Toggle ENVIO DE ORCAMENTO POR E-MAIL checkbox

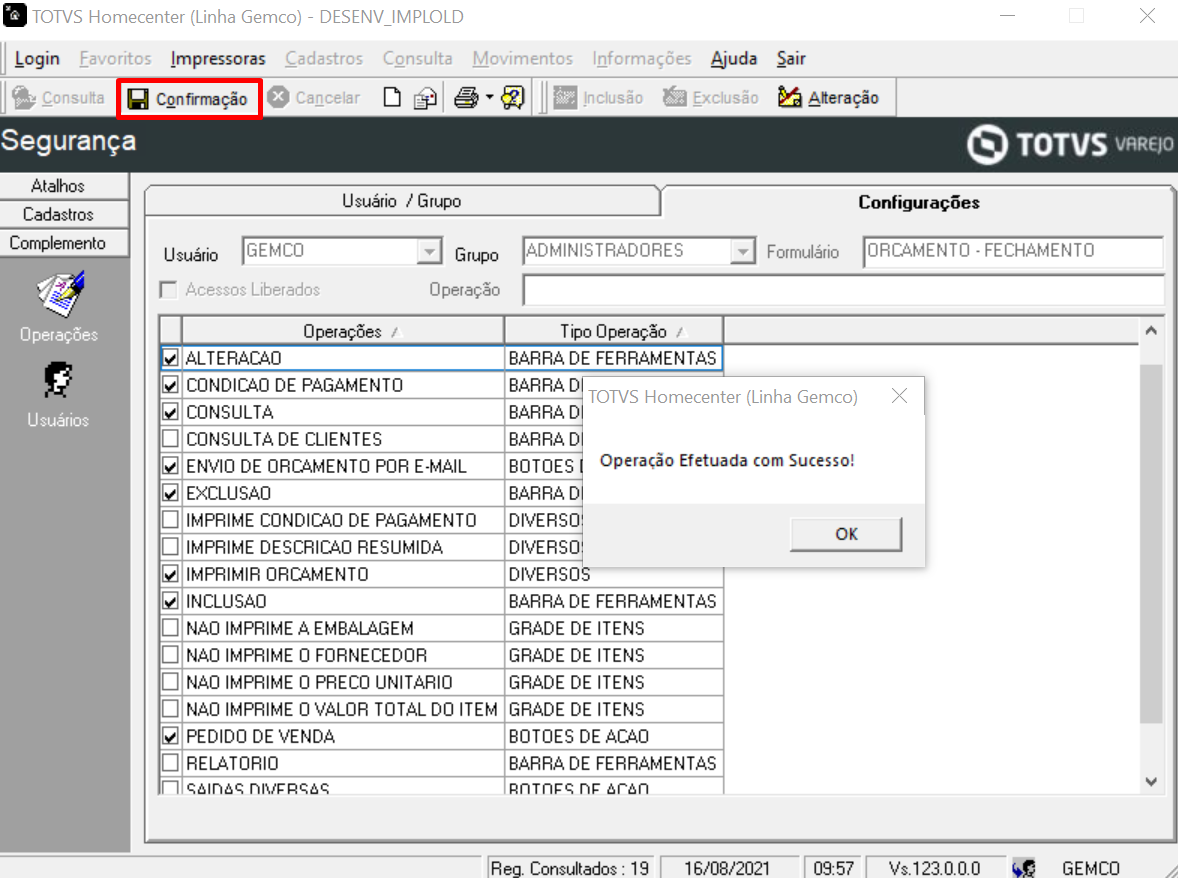click(171, 466)
